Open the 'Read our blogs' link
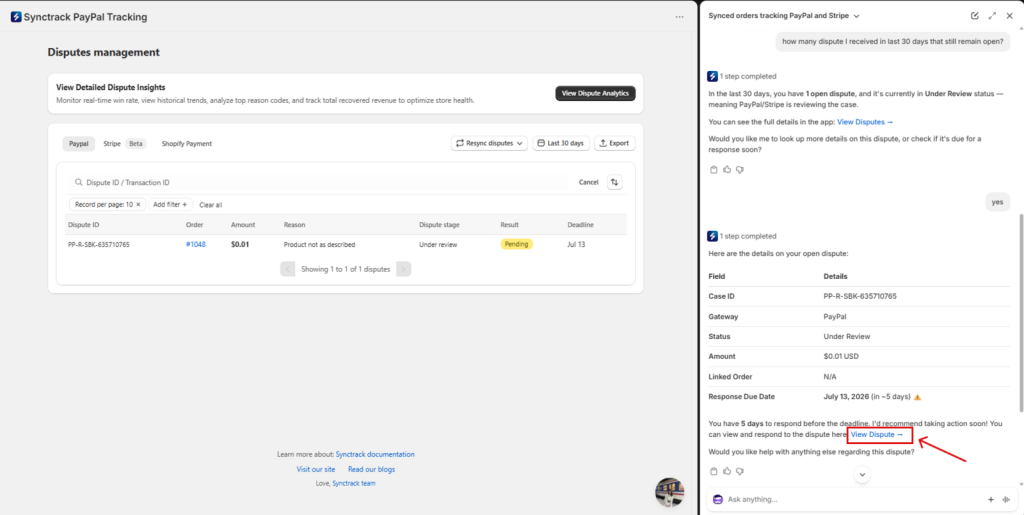This screenshot has width=1024, height=515. pos(372,469)
